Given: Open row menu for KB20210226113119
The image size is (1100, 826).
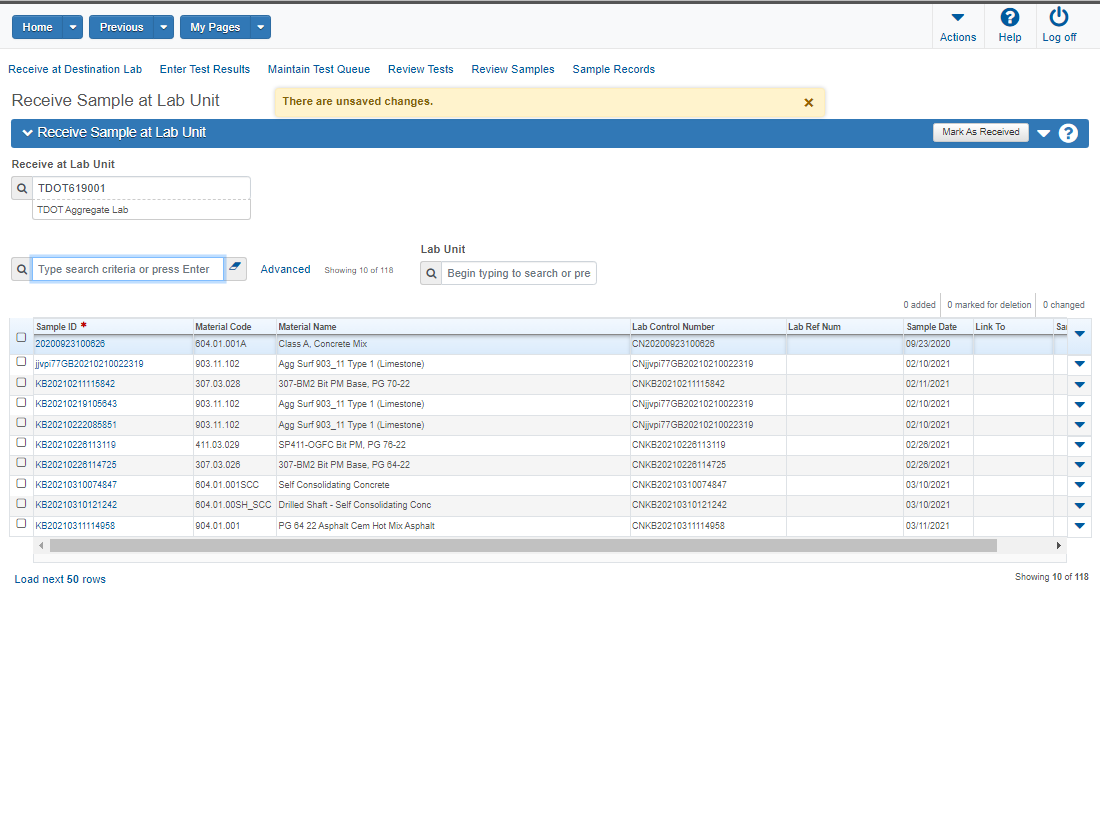Looking at the screenshot, I should click(x=1080, y=444).
